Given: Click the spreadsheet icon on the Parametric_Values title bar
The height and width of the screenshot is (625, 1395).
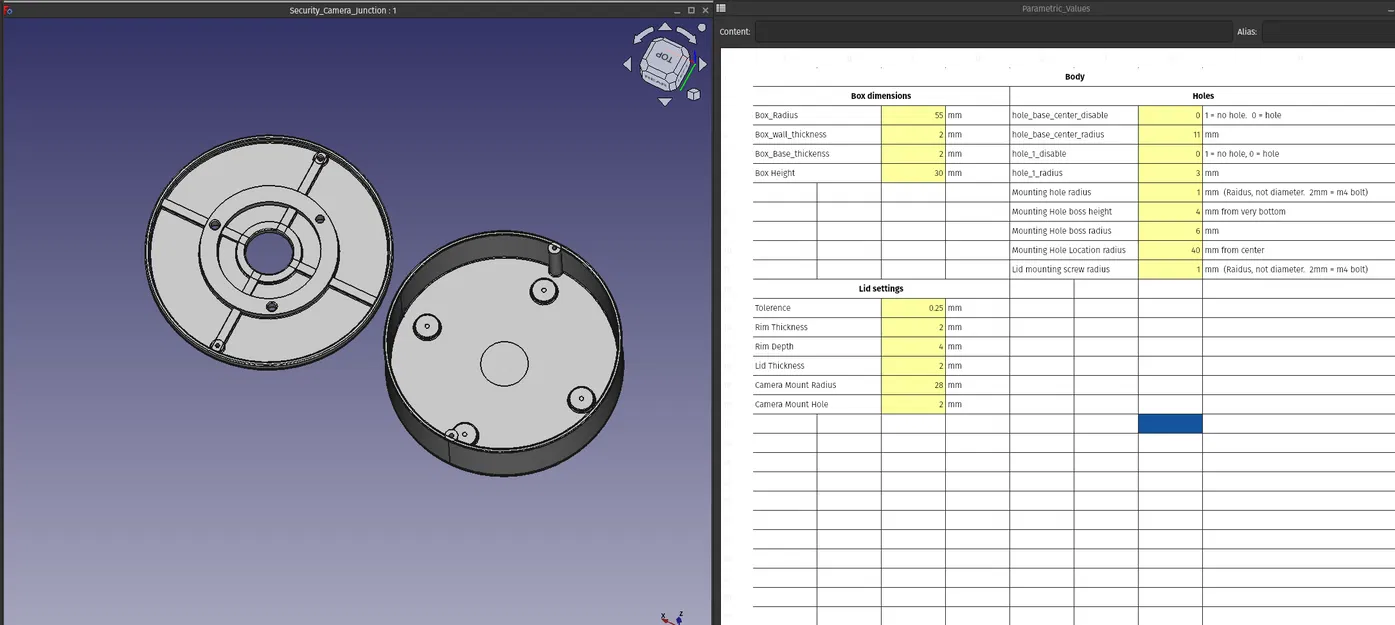Looking at the screenshot, I should point(721,8).
